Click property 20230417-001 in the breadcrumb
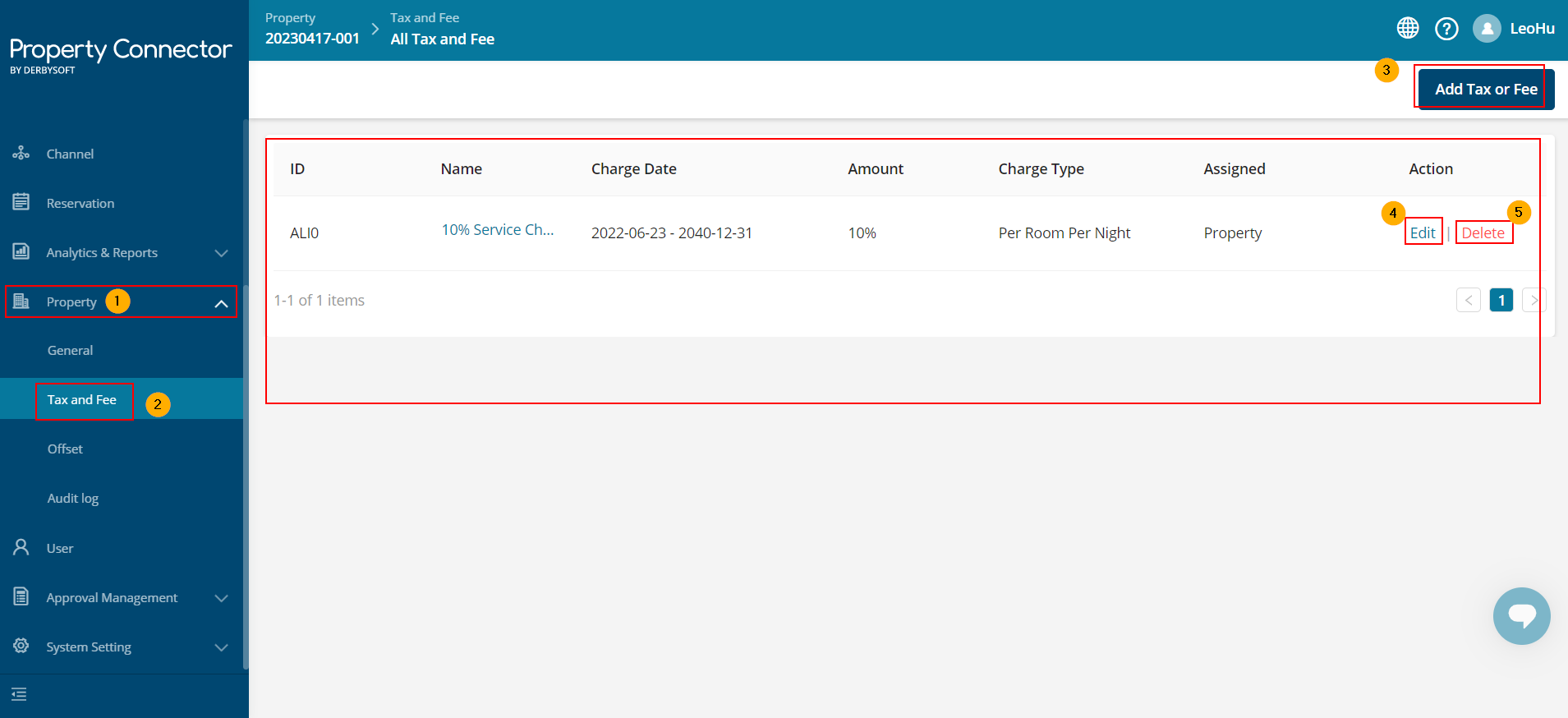Screen dimensions: 1568x718 point(312,39)
